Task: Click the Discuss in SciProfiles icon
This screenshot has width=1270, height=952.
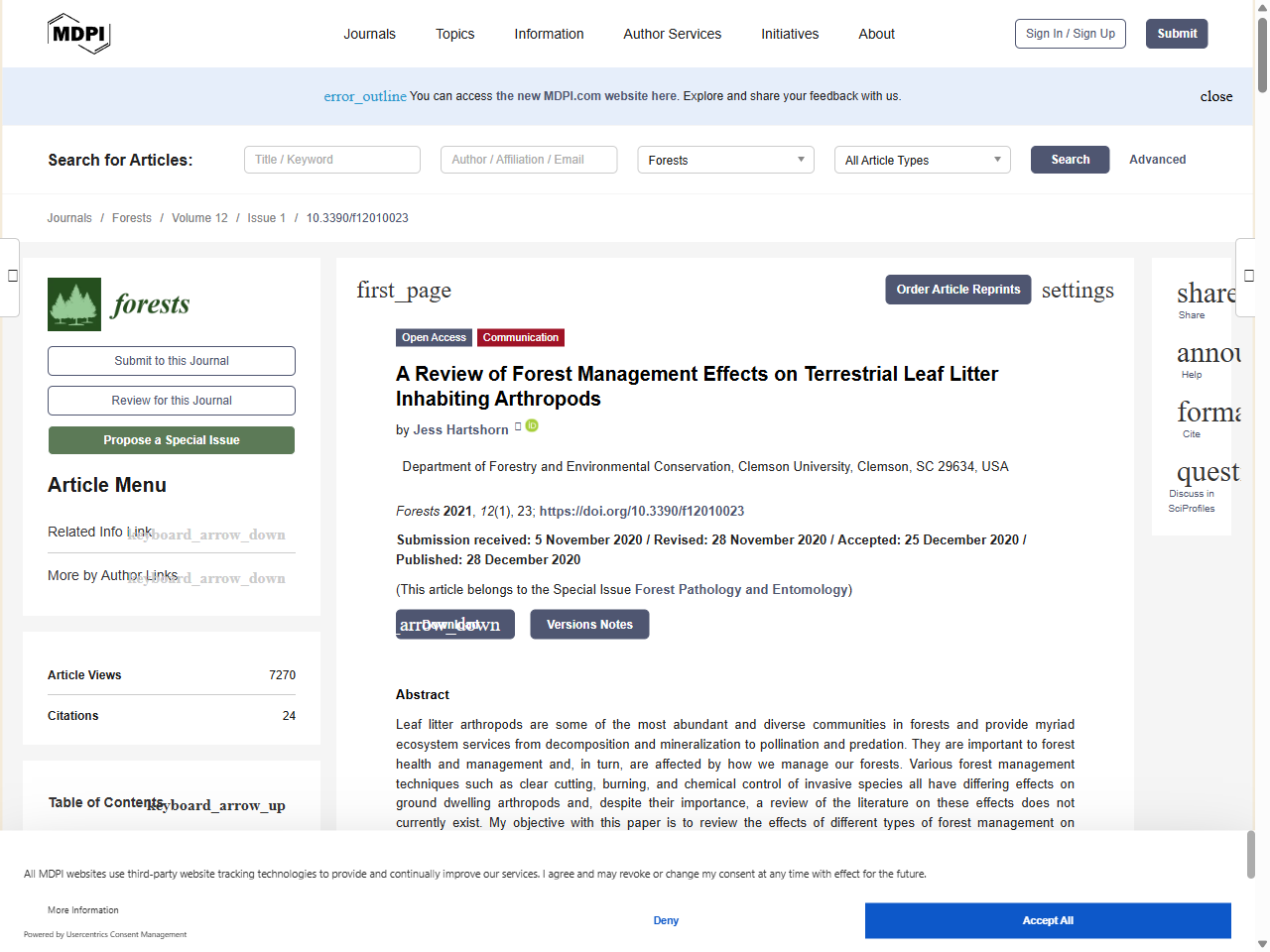Action: click(x=1206, y=472)
